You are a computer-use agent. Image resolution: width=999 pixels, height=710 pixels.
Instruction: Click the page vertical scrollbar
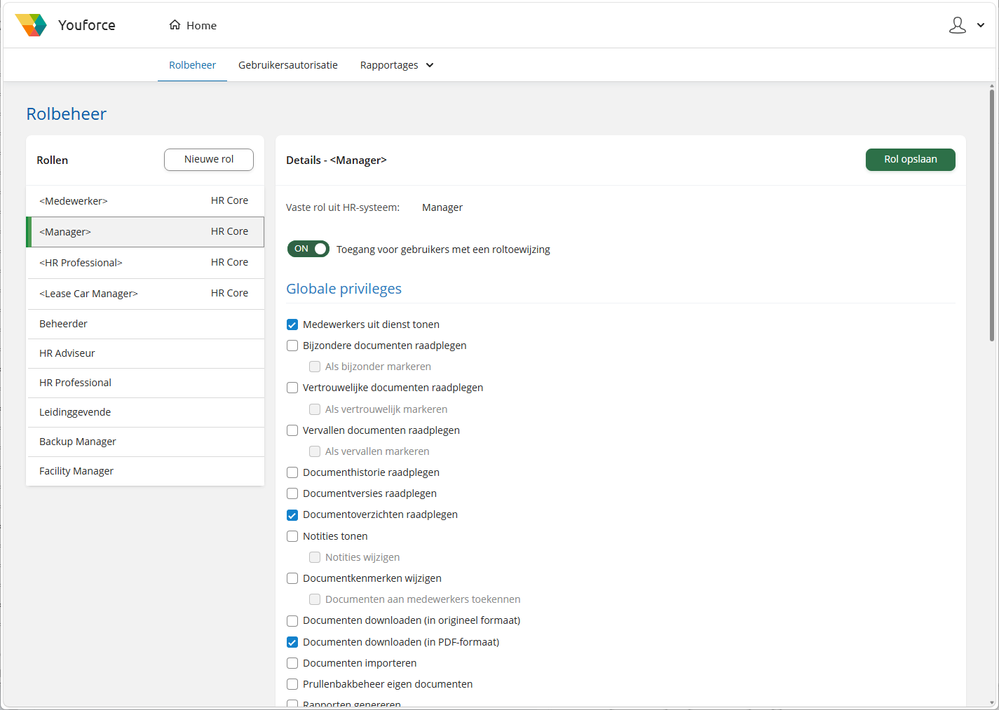pos(992,215)
